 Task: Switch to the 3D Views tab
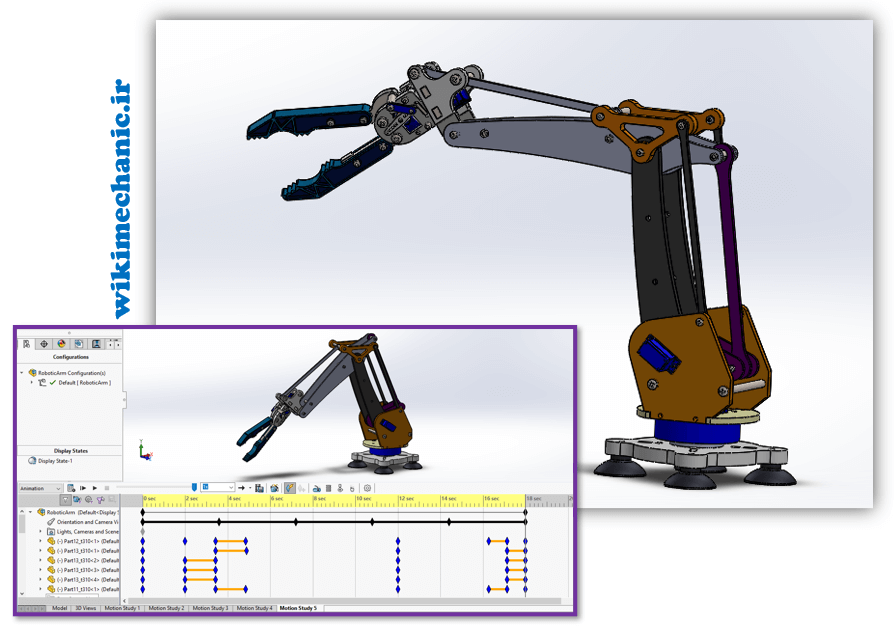(86, 608)
